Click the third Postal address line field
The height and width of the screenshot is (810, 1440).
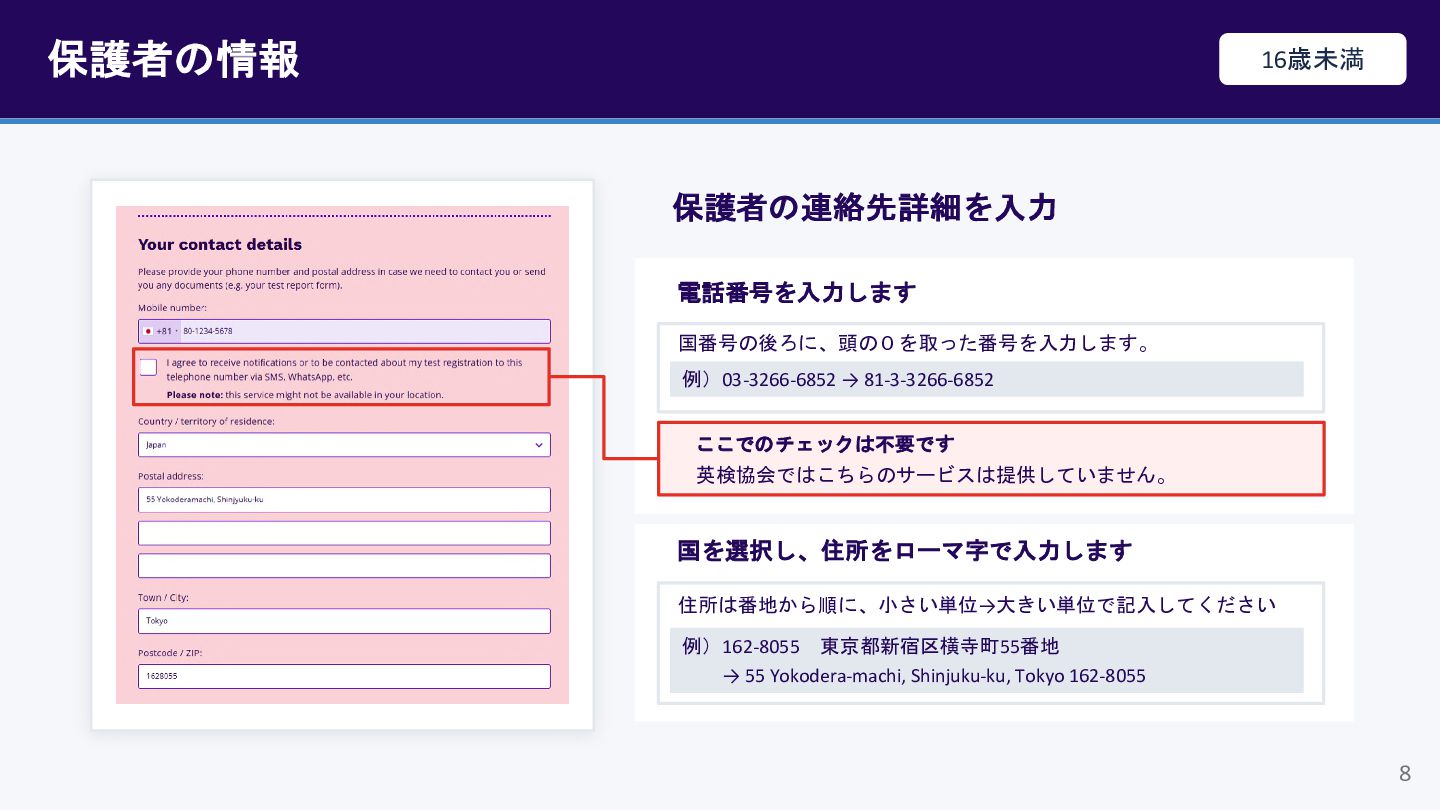point(344,565)
